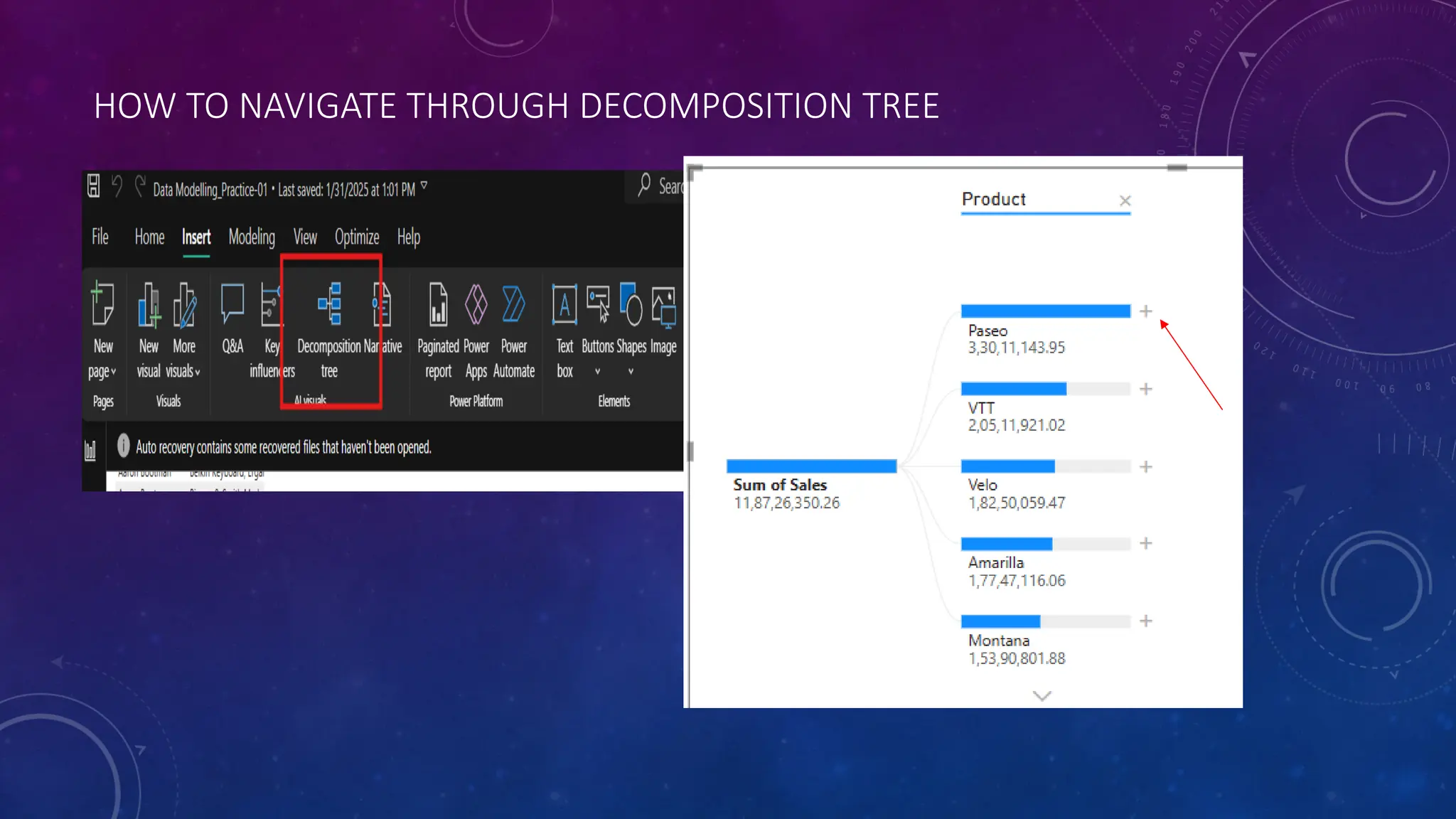The image size is (1456, 819).
Task: Click the Search box magnifier
Action: click(644, 185)
